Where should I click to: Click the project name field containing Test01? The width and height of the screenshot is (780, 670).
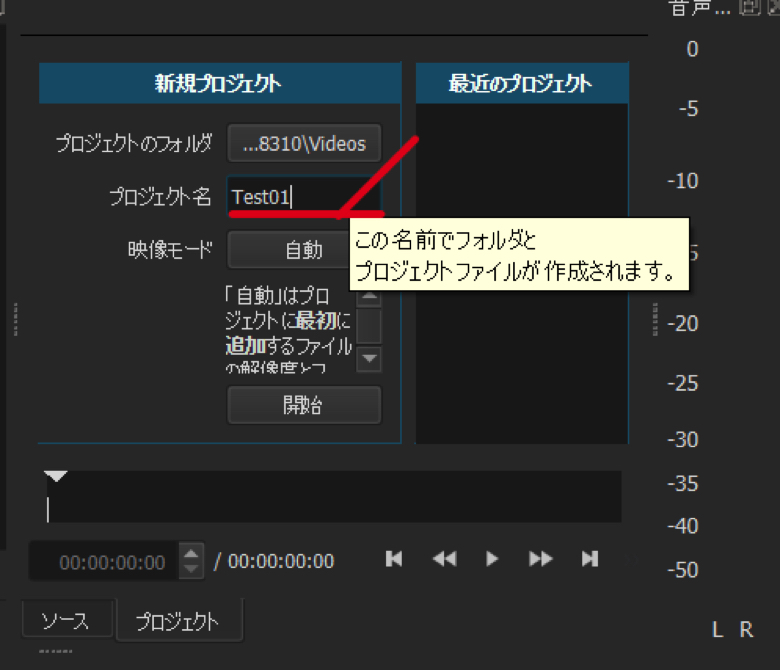[x=304, y=197]
